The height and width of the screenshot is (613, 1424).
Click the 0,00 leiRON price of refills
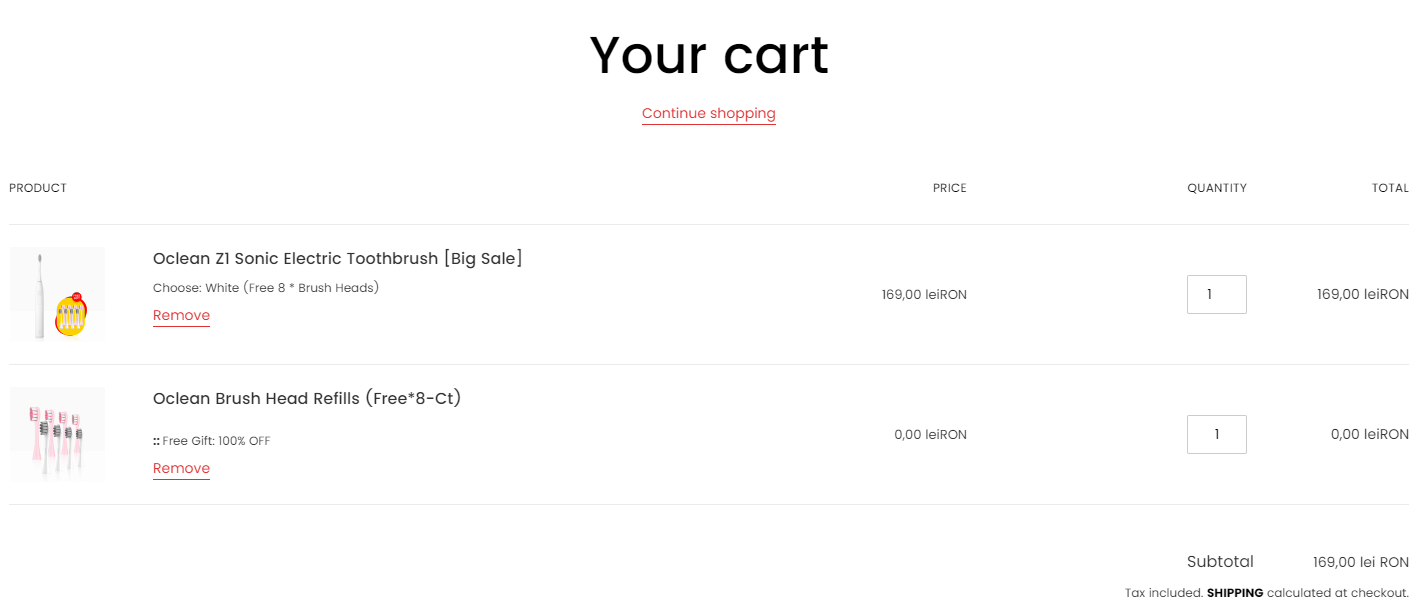[930, 434]
